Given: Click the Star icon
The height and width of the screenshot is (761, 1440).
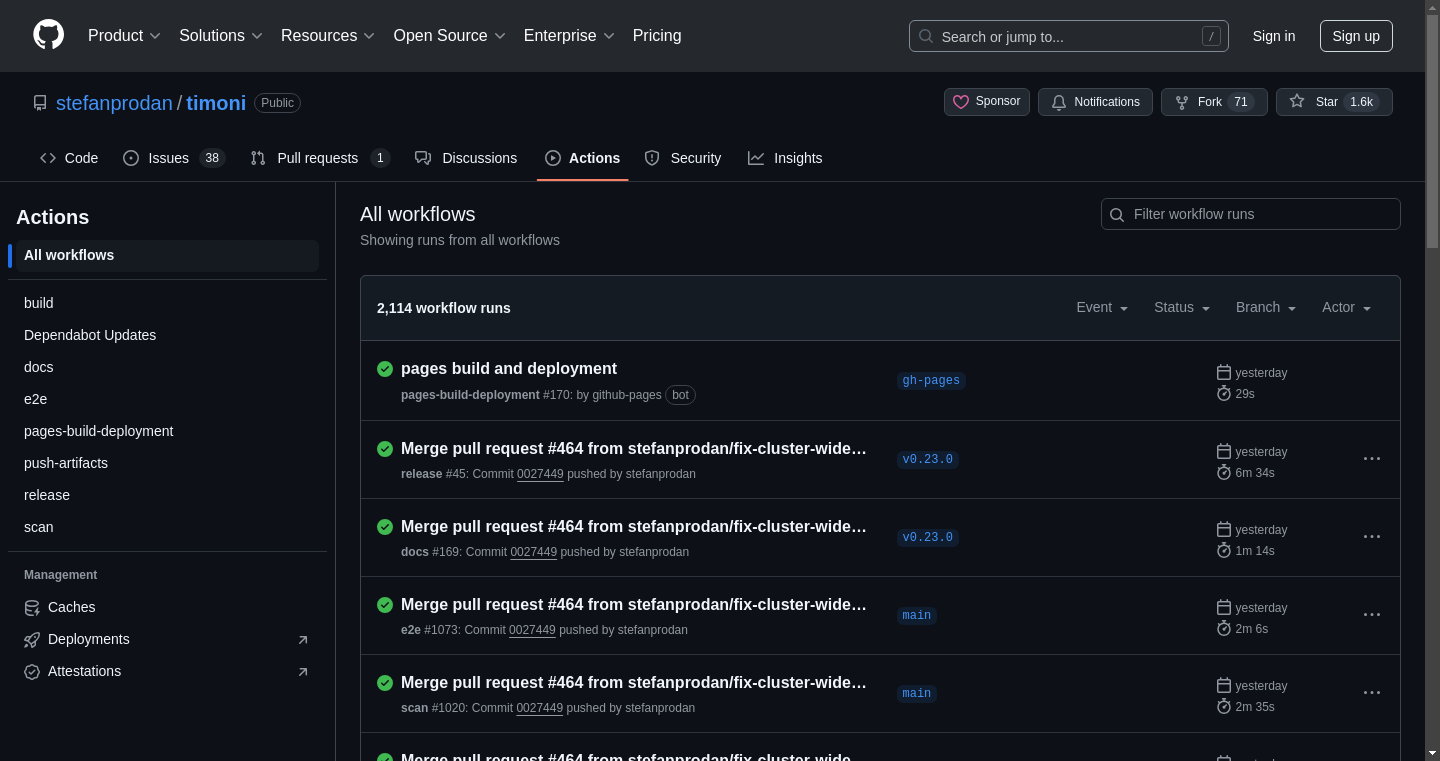Looking at the screenshot, I should [1297, 102].
